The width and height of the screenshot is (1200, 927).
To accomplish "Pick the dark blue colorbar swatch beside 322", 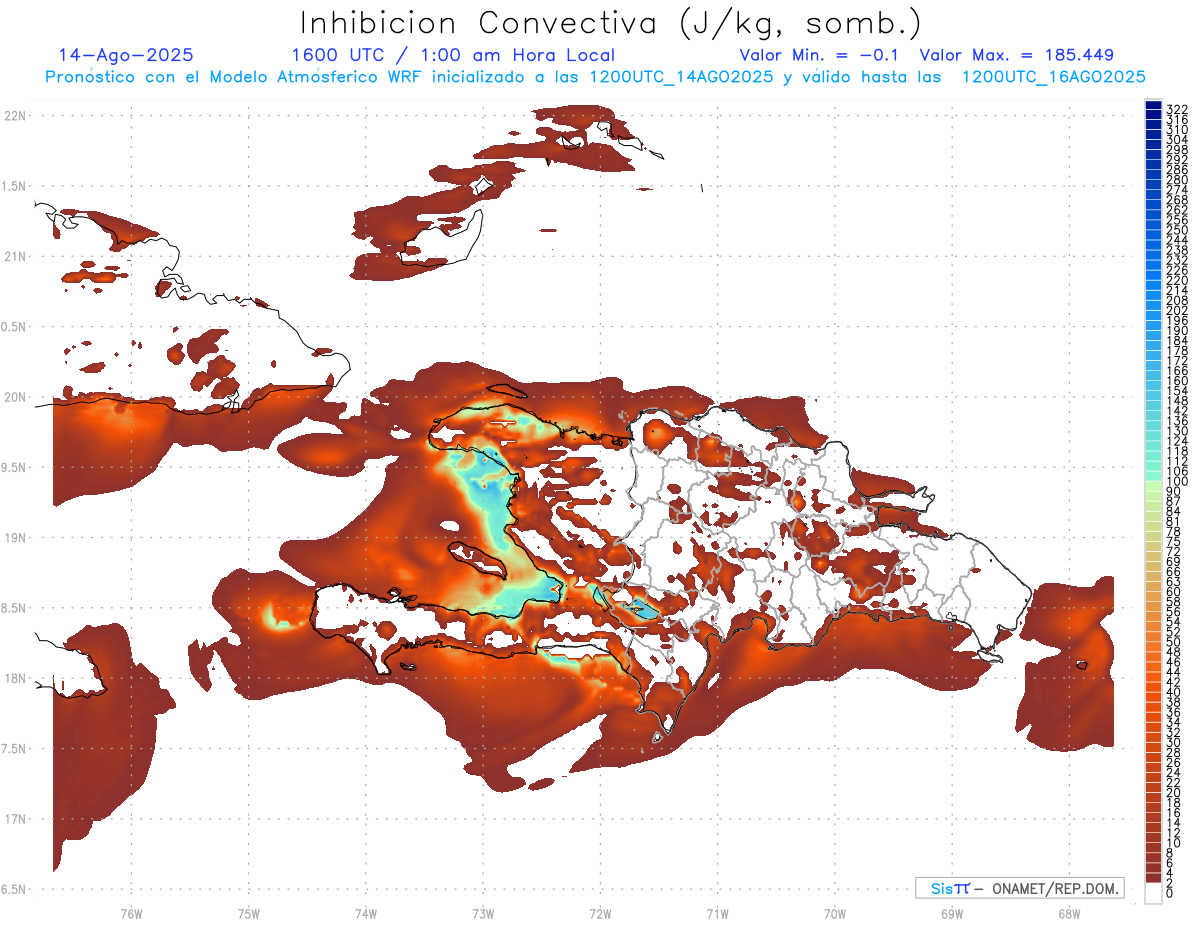I will pyautogui.click(x=1153, y=106).
